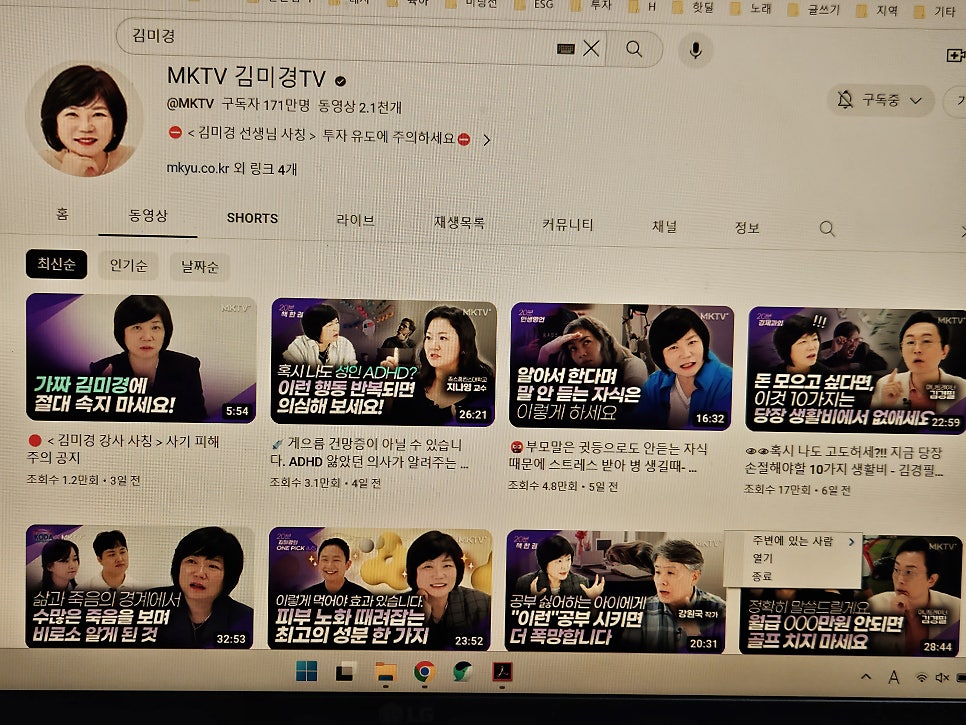Open the 삶과 죽음의 경계에서 thumbnail
966x725 pixels.
139,587
